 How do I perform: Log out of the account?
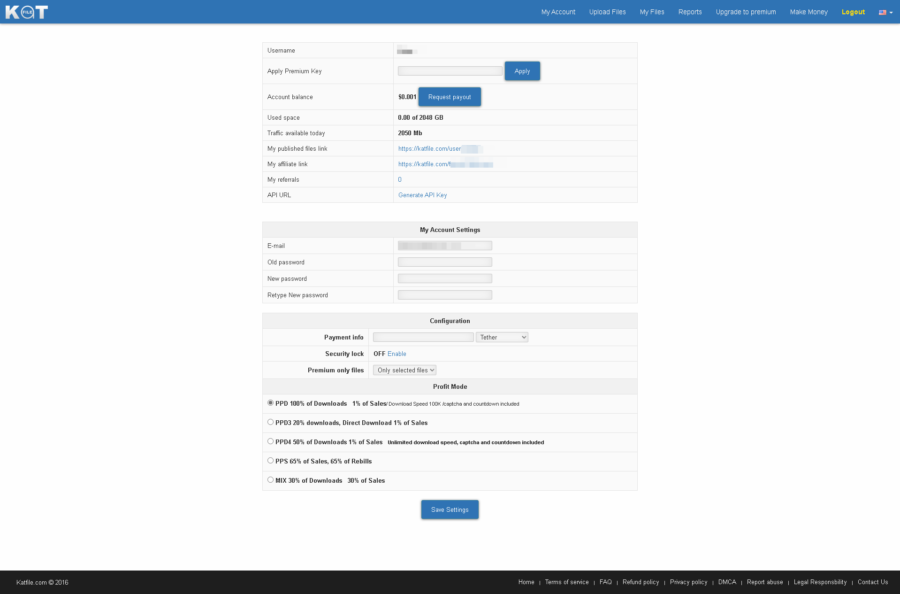[853, 12]
